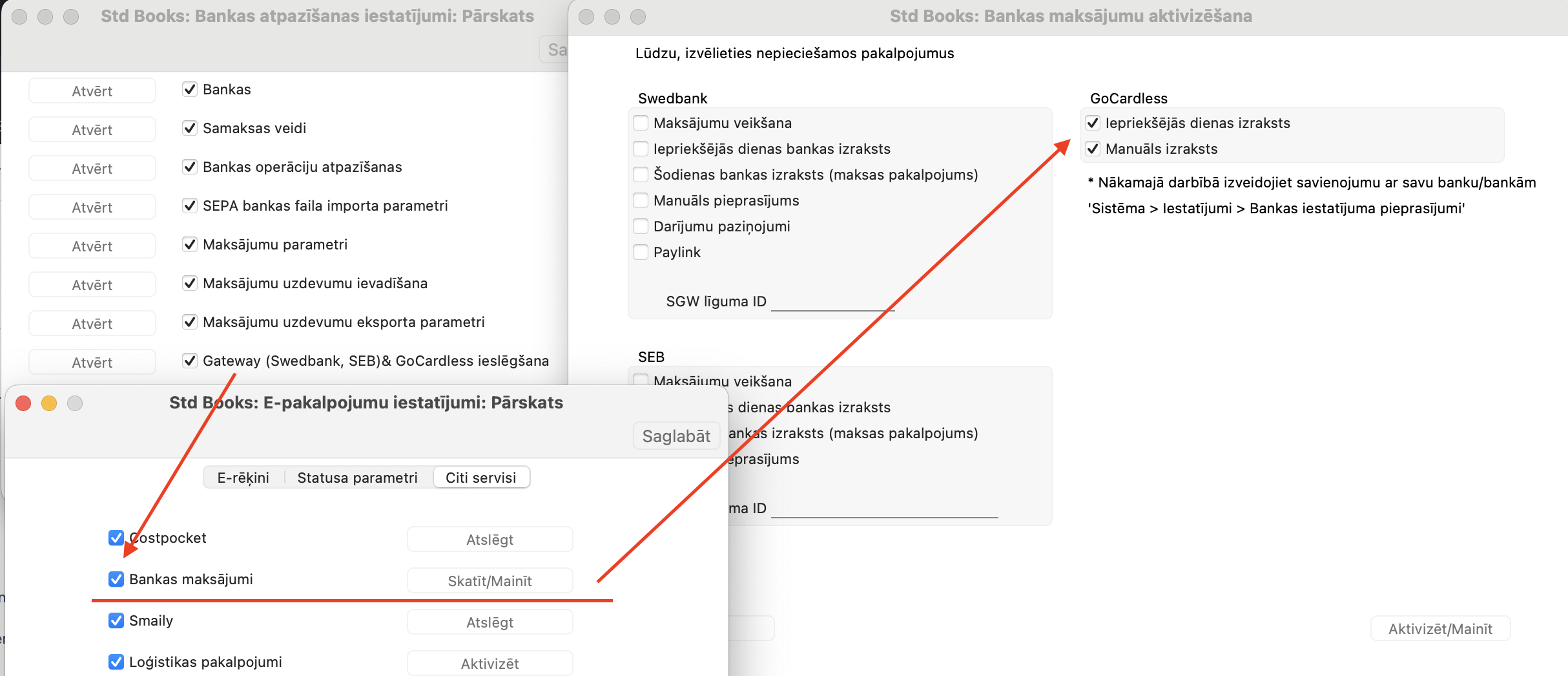The width and height of the screenshot is (1568, 676).
Task: Minimize the E-pakalpojumu iestatījumi window
Action: click(x=49, y=403)
